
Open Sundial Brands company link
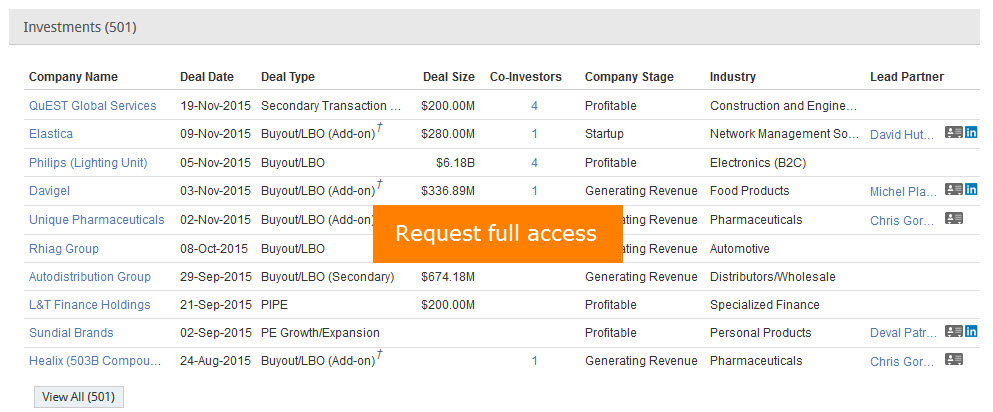click(x=71, y=332)
